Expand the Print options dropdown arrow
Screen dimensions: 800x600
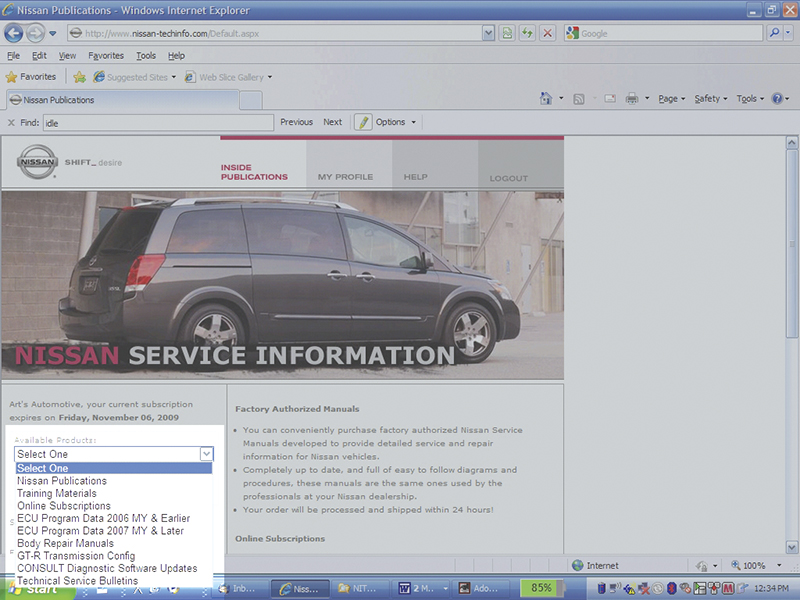pyautogui.click(x=647, y=98)
